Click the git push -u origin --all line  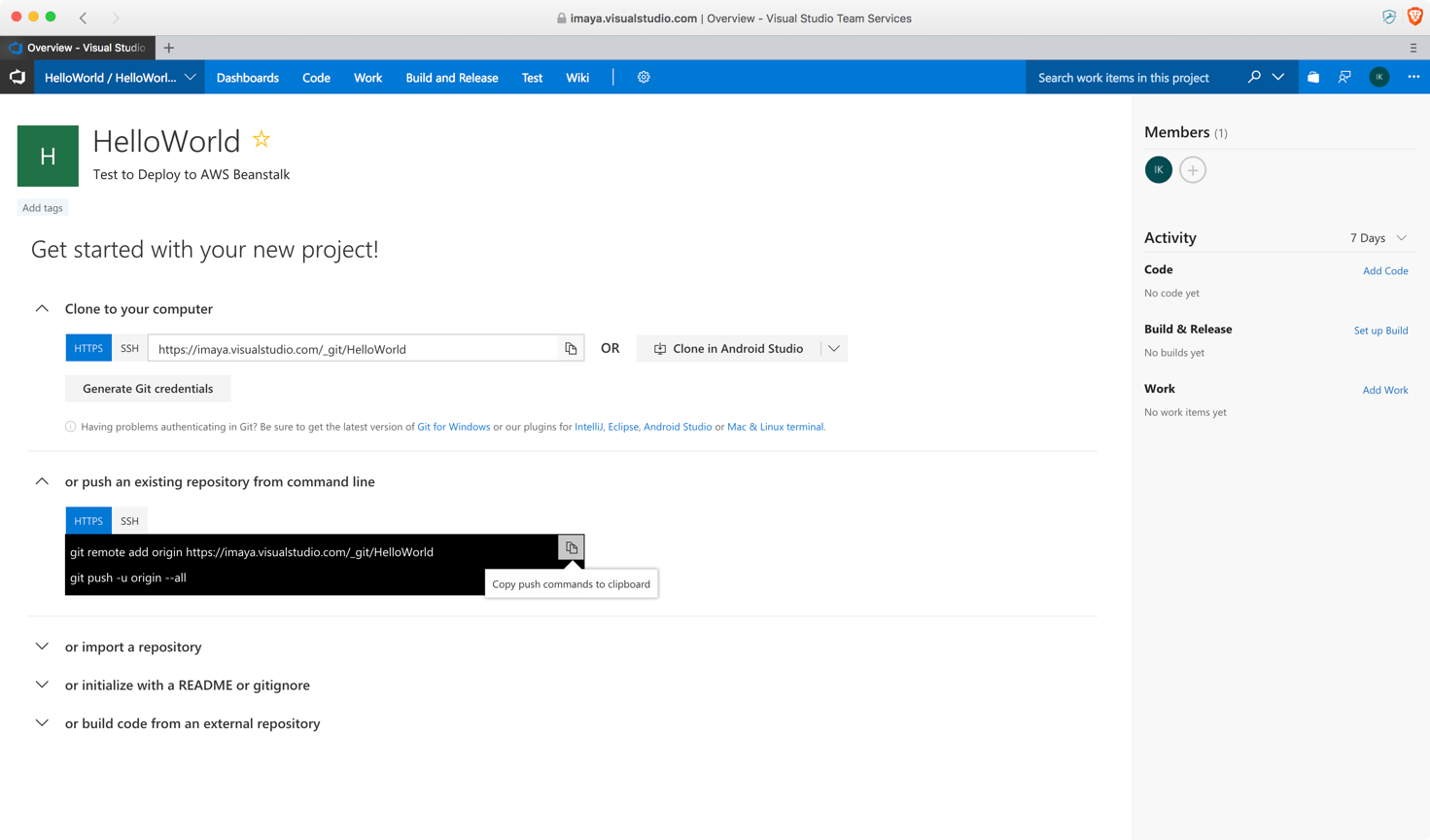[x=128, y=577]
